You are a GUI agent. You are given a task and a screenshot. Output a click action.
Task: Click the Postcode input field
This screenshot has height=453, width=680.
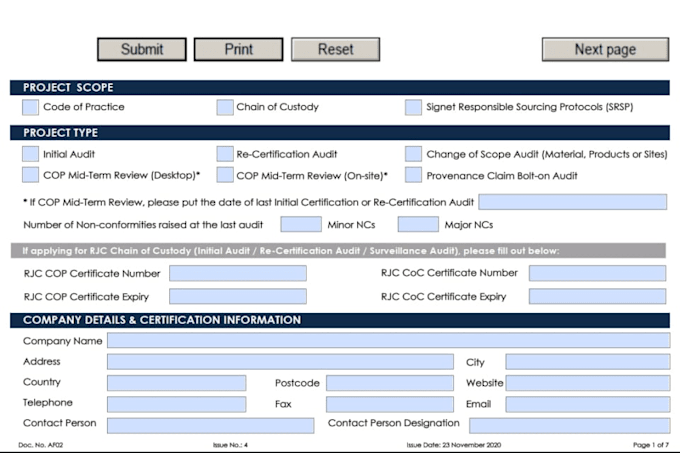coord(390,383)
